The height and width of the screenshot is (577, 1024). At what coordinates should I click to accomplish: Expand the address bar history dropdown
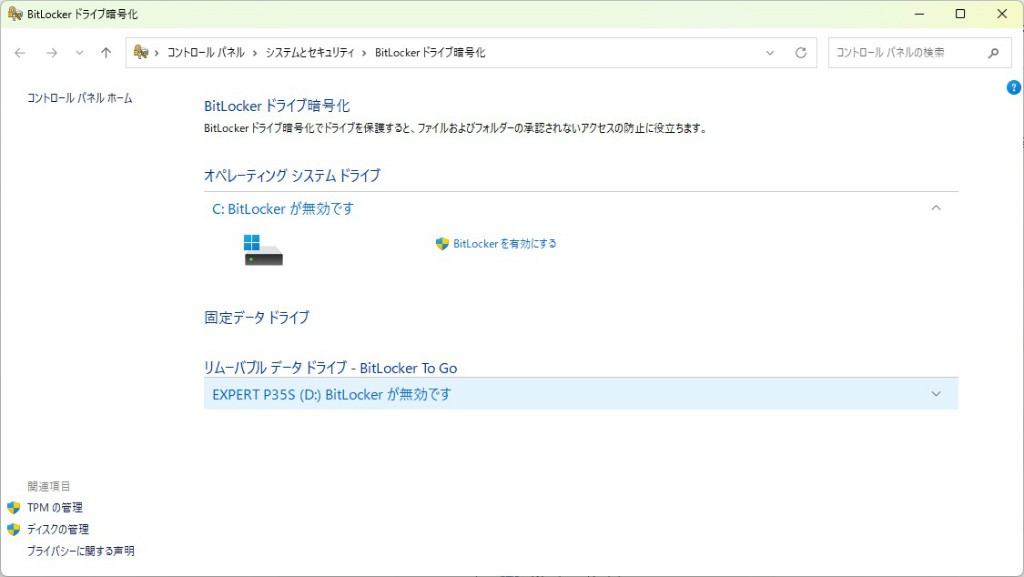pos(770,53)
